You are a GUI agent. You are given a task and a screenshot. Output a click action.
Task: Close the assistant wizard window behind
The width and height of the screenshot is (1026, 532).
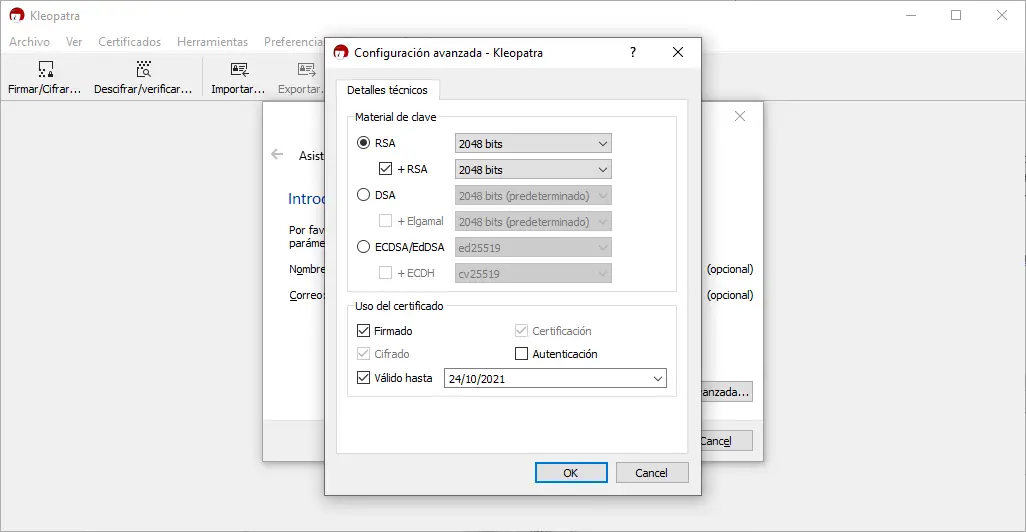click(x=740, y=116)
